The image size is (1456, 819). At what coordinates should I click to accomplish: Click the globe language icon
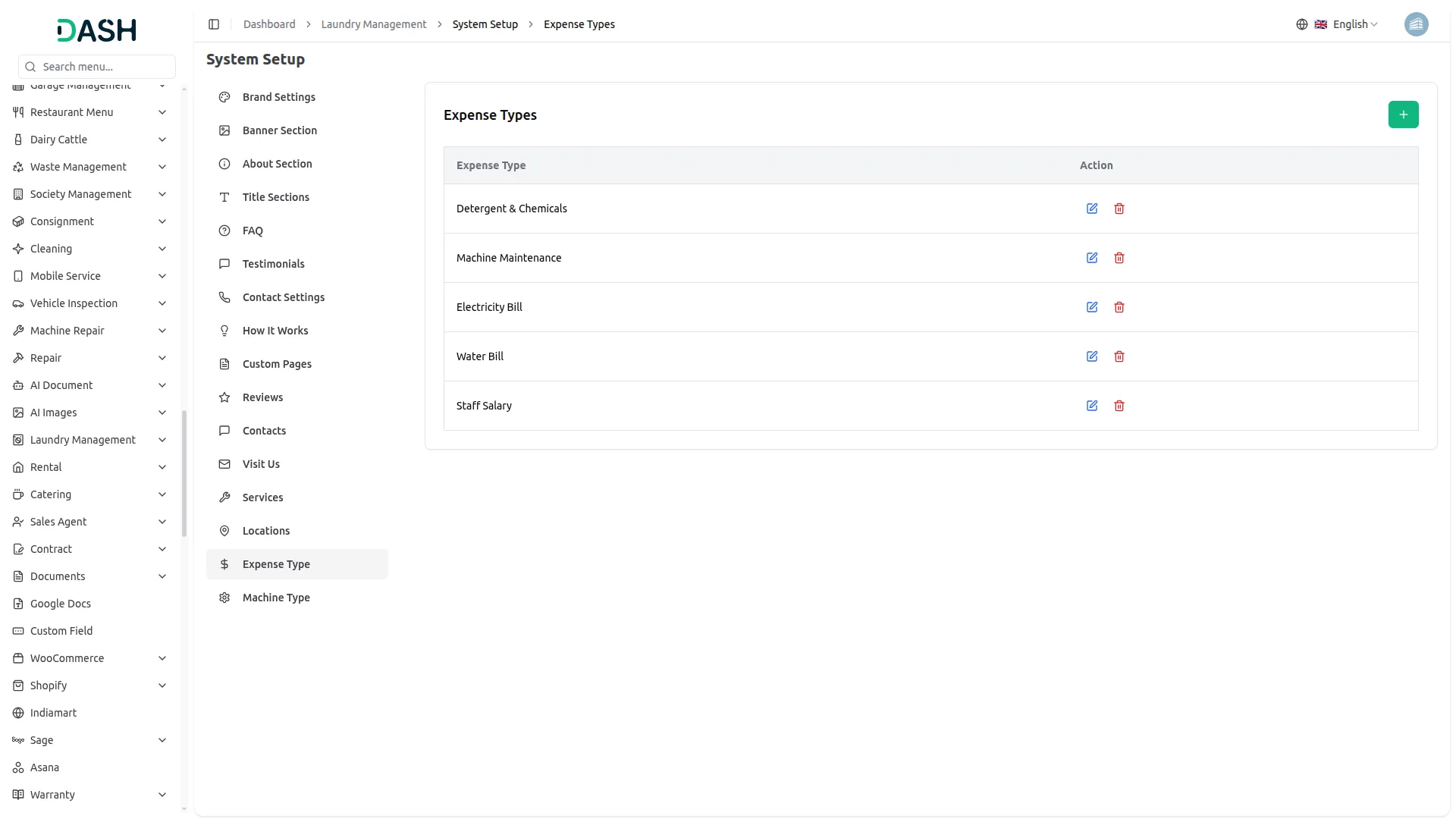point(1302,24)
